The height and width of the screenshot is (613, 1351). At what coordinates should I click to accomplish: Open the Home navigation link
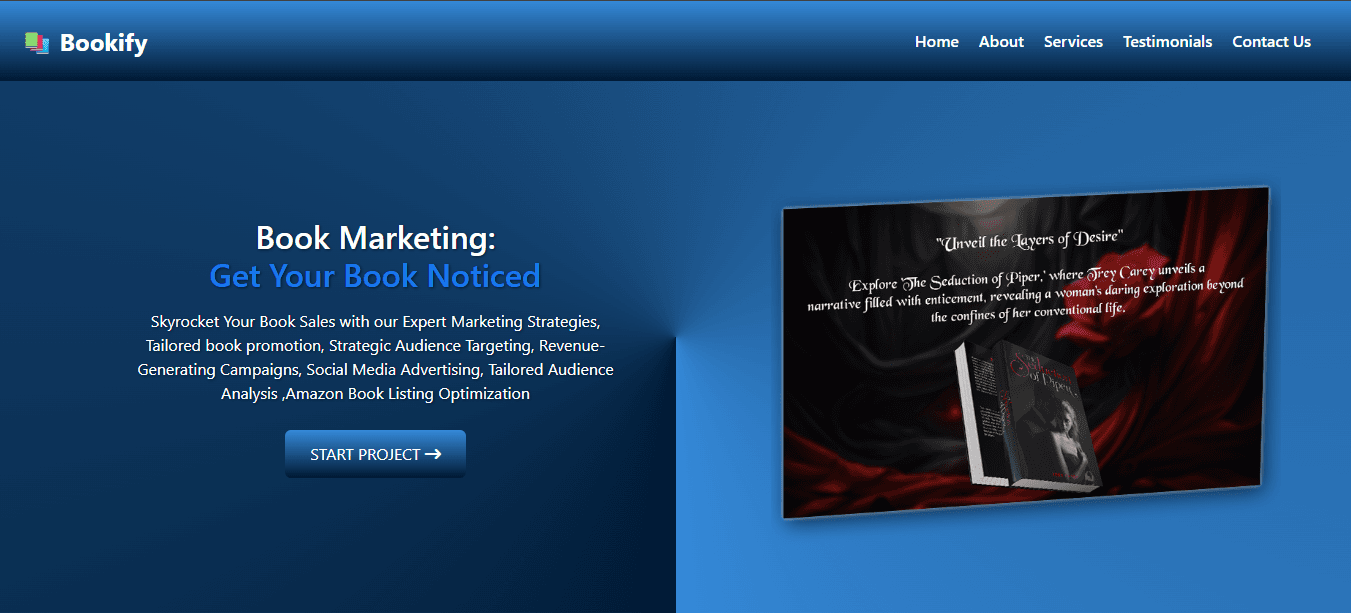936,42
